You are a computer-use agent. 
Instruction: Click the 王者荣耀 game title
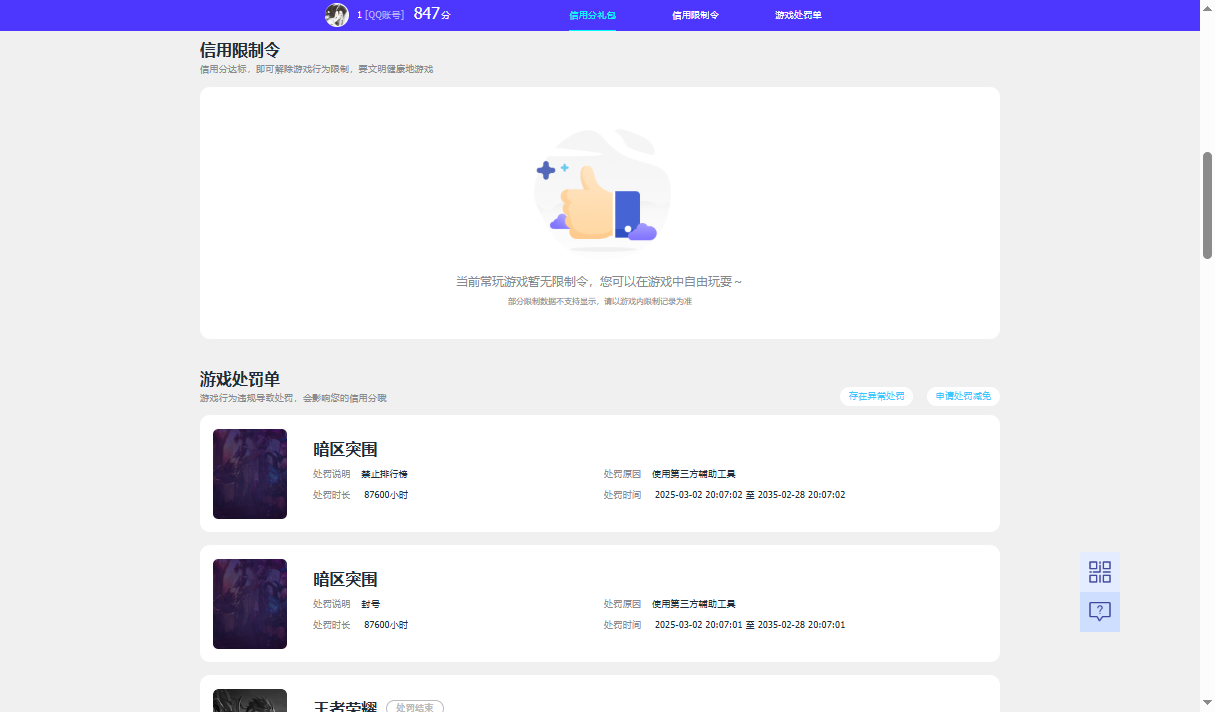click(x=345, y=706)
